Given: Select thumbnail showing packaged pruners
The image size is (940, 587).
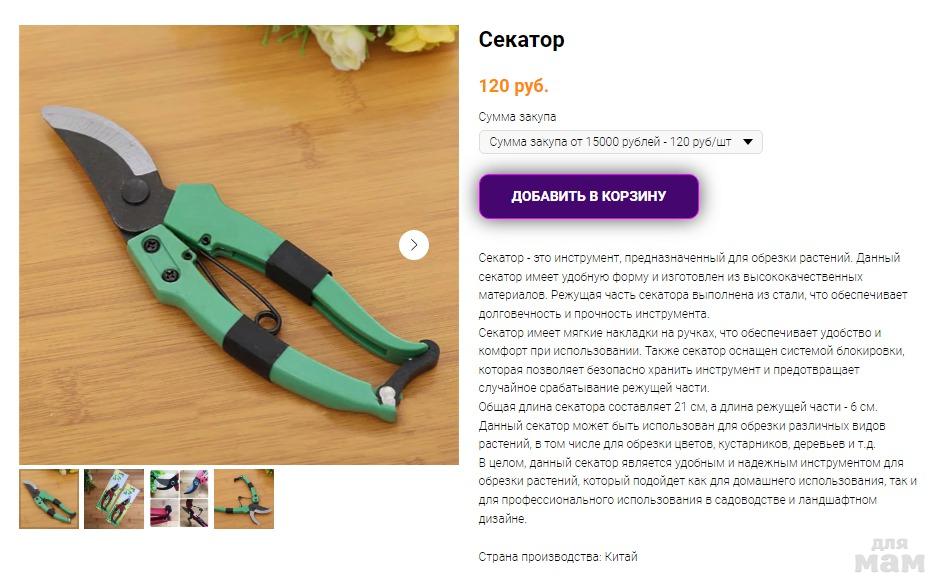Looking at the screenshot, I should pos(114,499).
